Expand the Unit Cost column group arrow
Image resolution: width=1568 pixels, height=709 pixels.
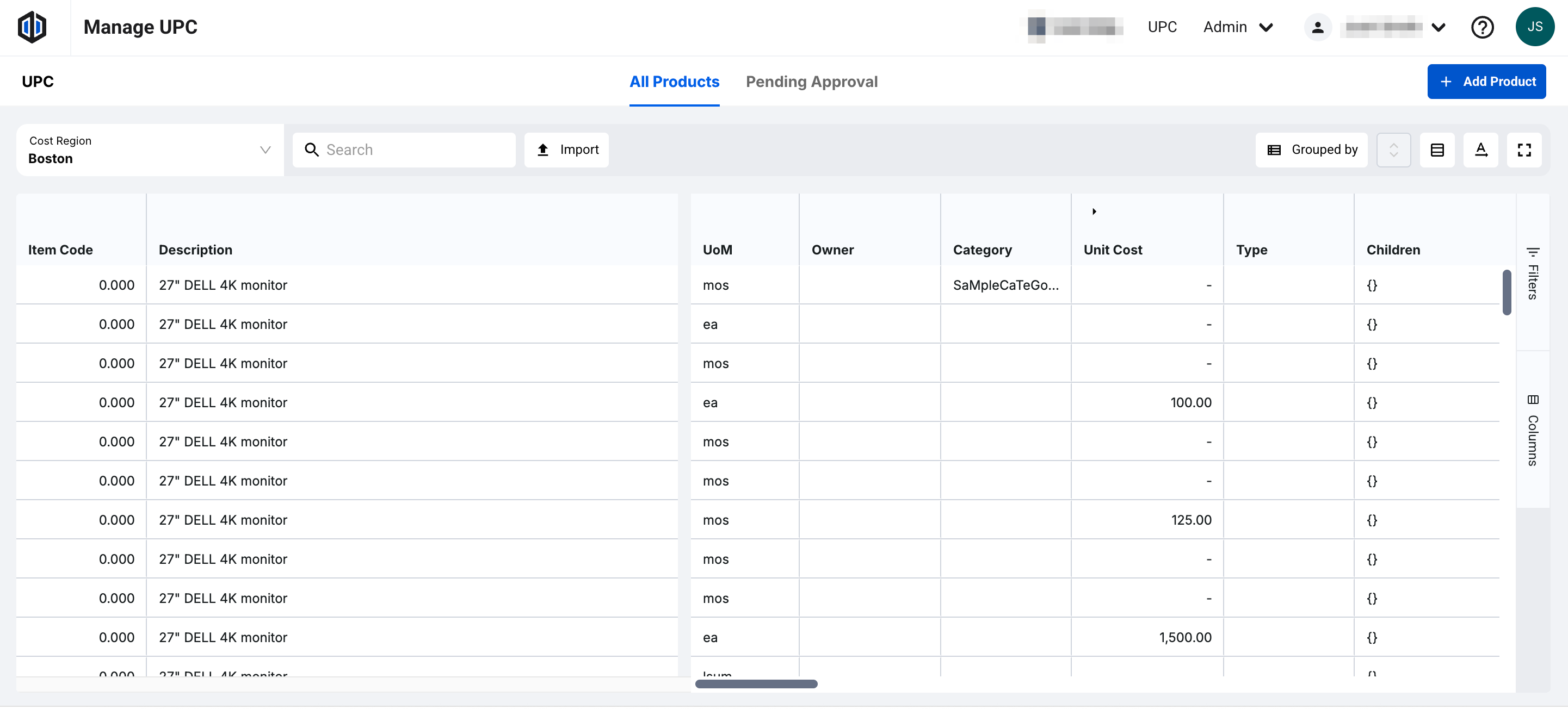pos(1094,212)
